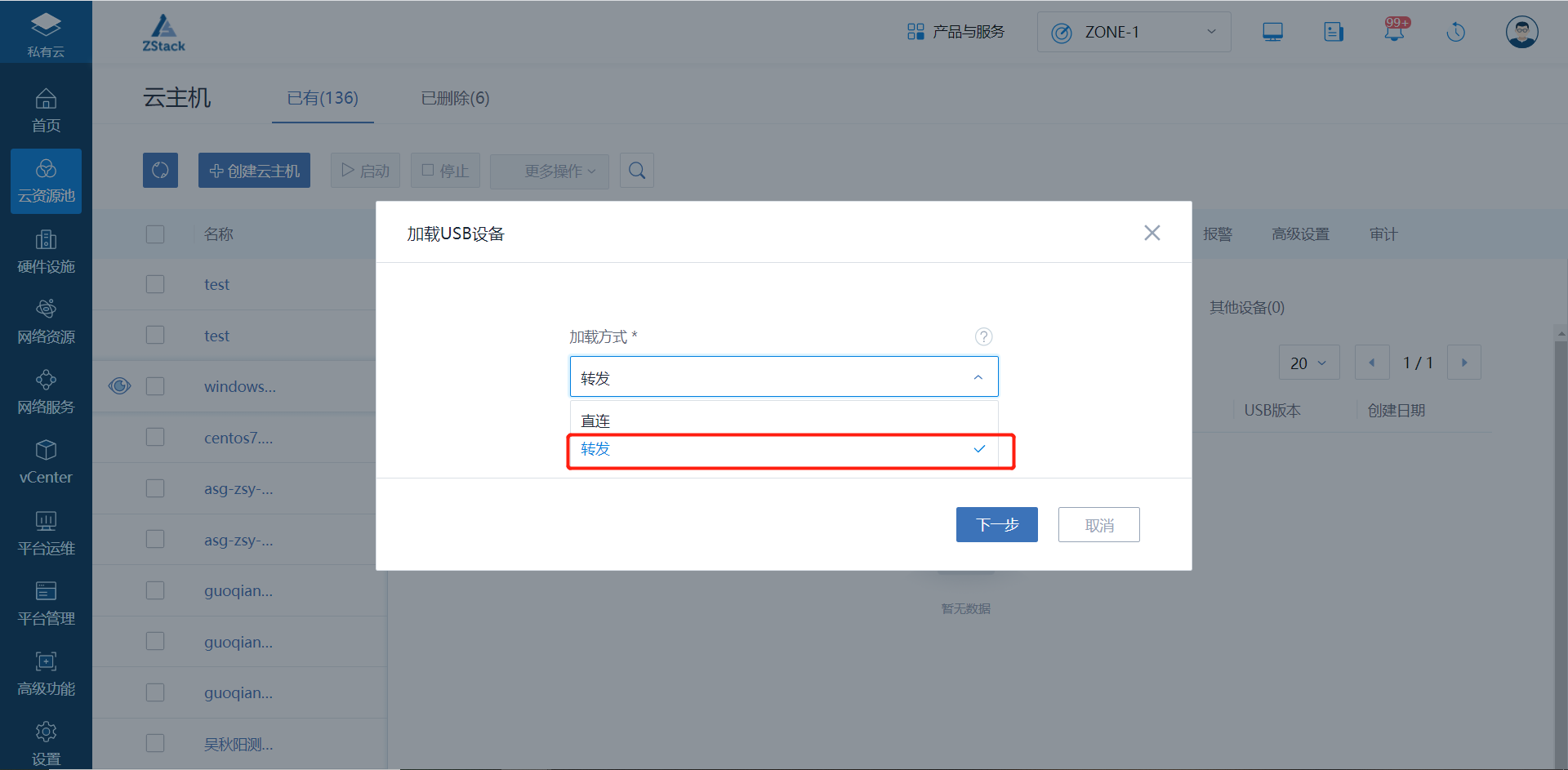Expand the page size 20 dropdown

[x=1308, y=363]
